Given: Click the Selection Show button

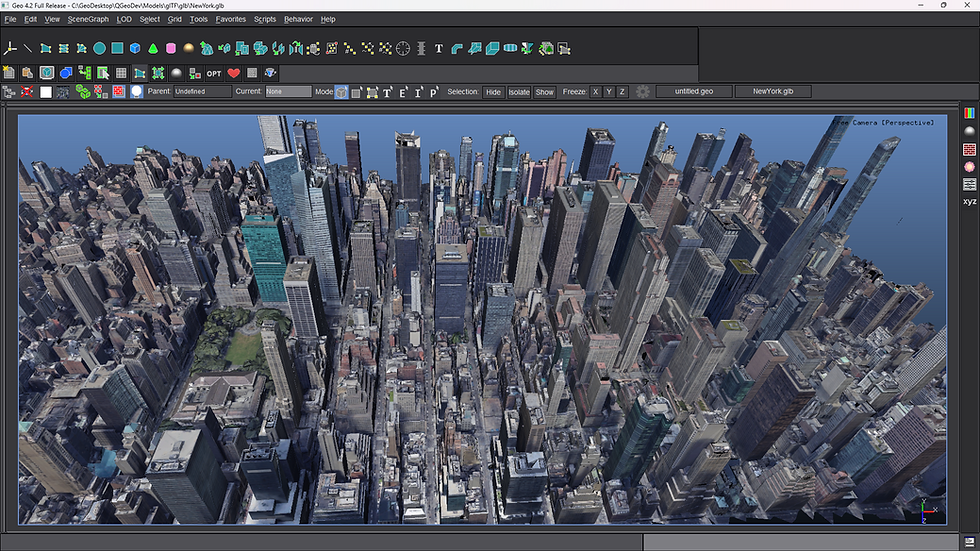Looking at the screenshot, I should 544,92.
